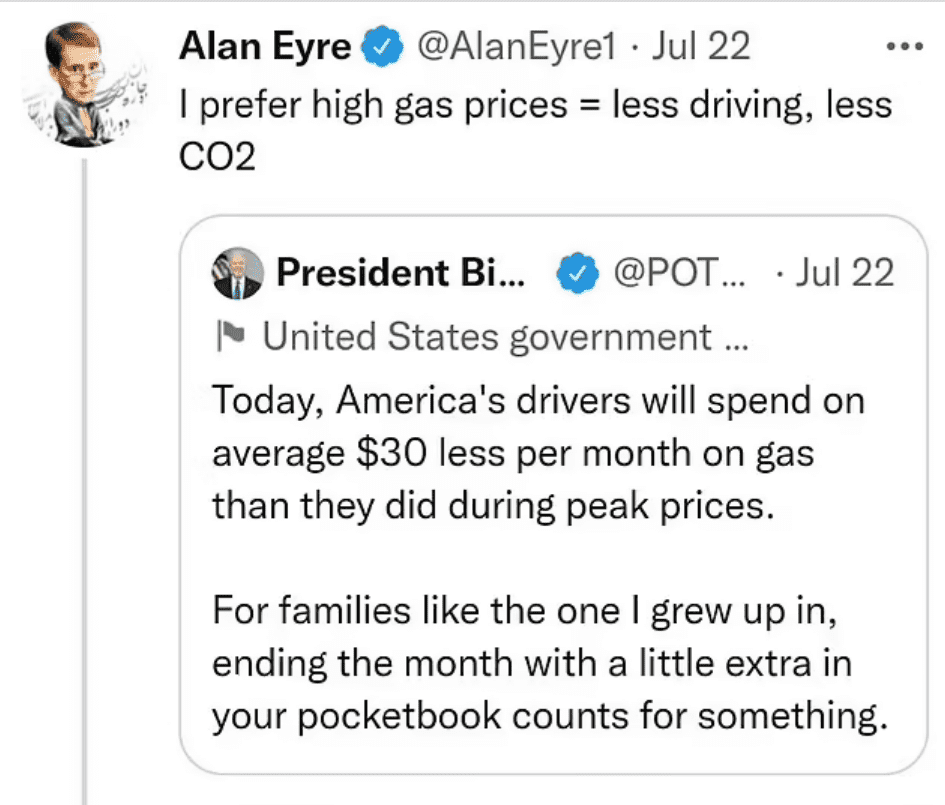
Task: Click President Biden's small profile photo
Action: [x=238, y=273]
